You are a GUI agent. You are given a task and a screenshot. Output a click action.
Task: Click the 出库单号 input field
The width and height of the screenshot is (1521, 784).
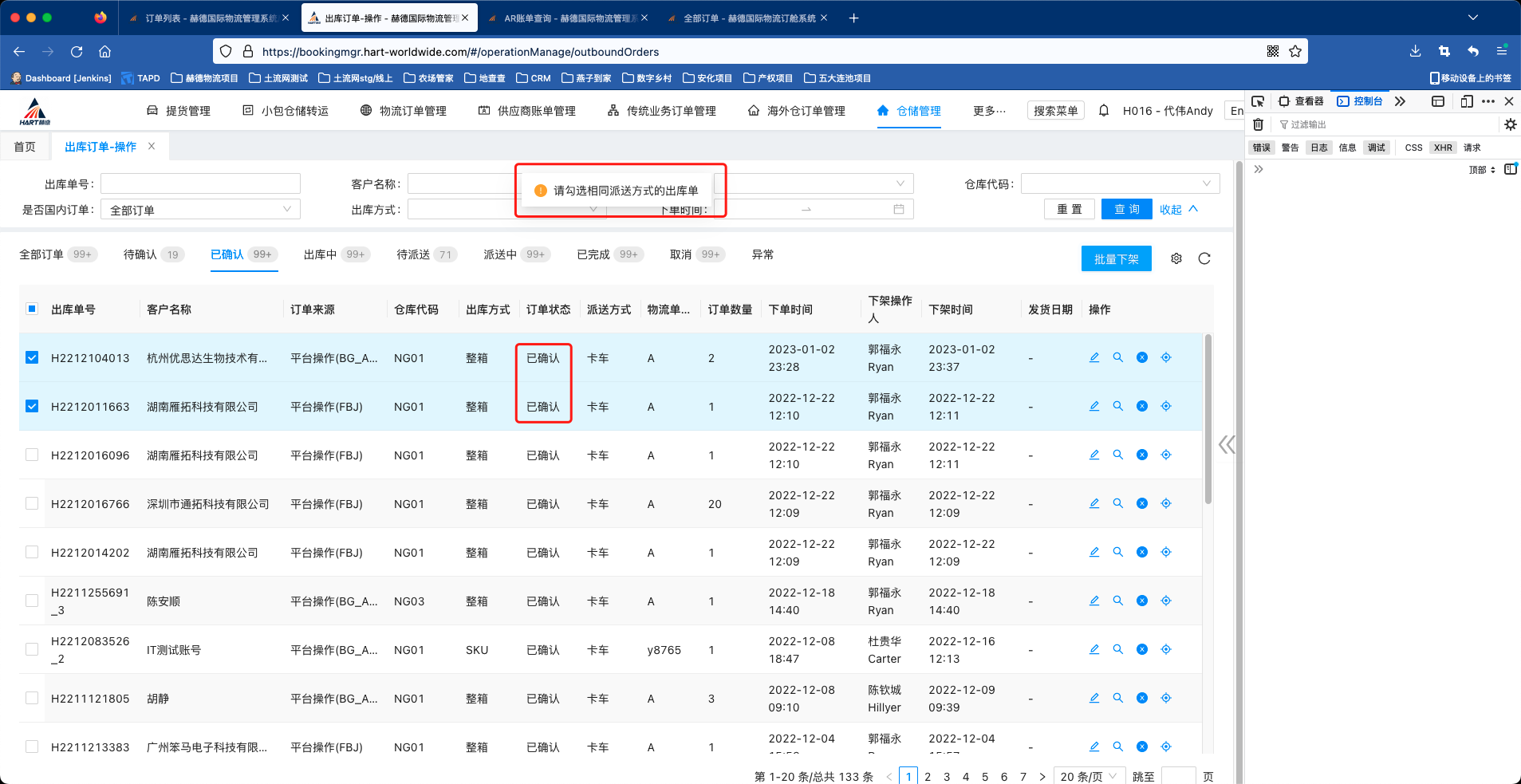coord(200,183)
